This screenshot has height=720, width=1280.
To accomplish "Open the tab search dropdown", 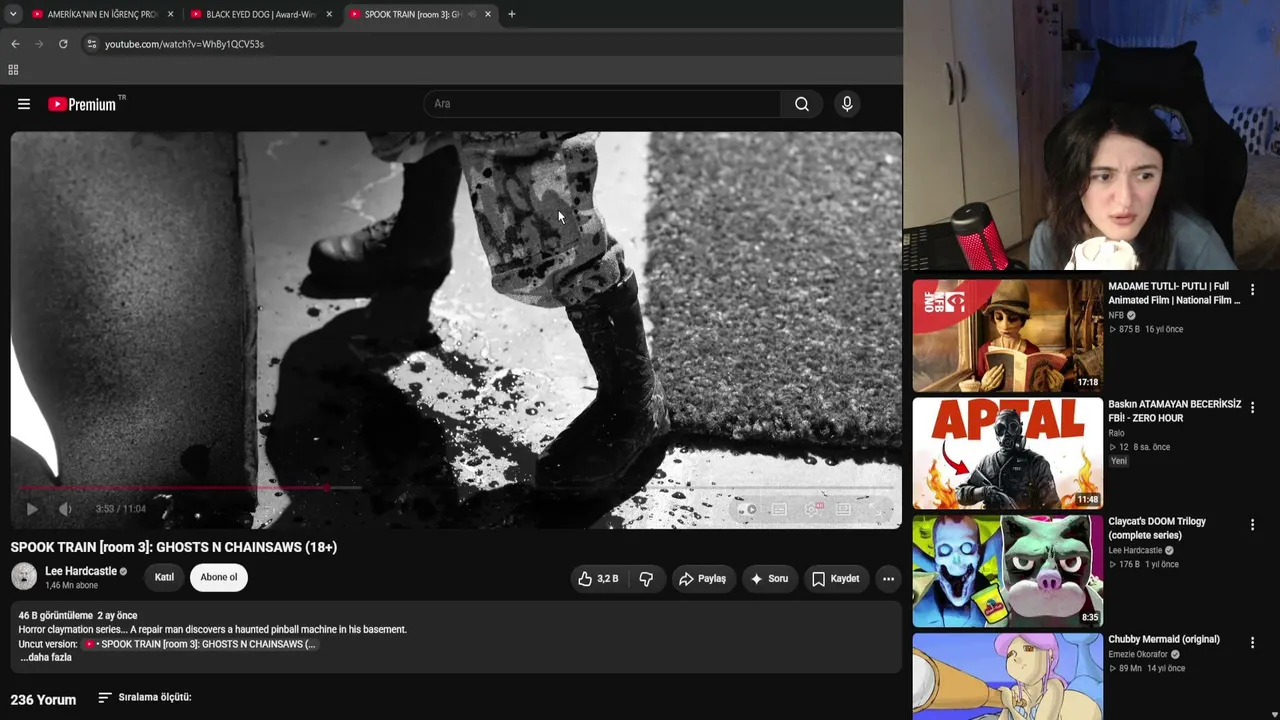I will pos(13,14).
